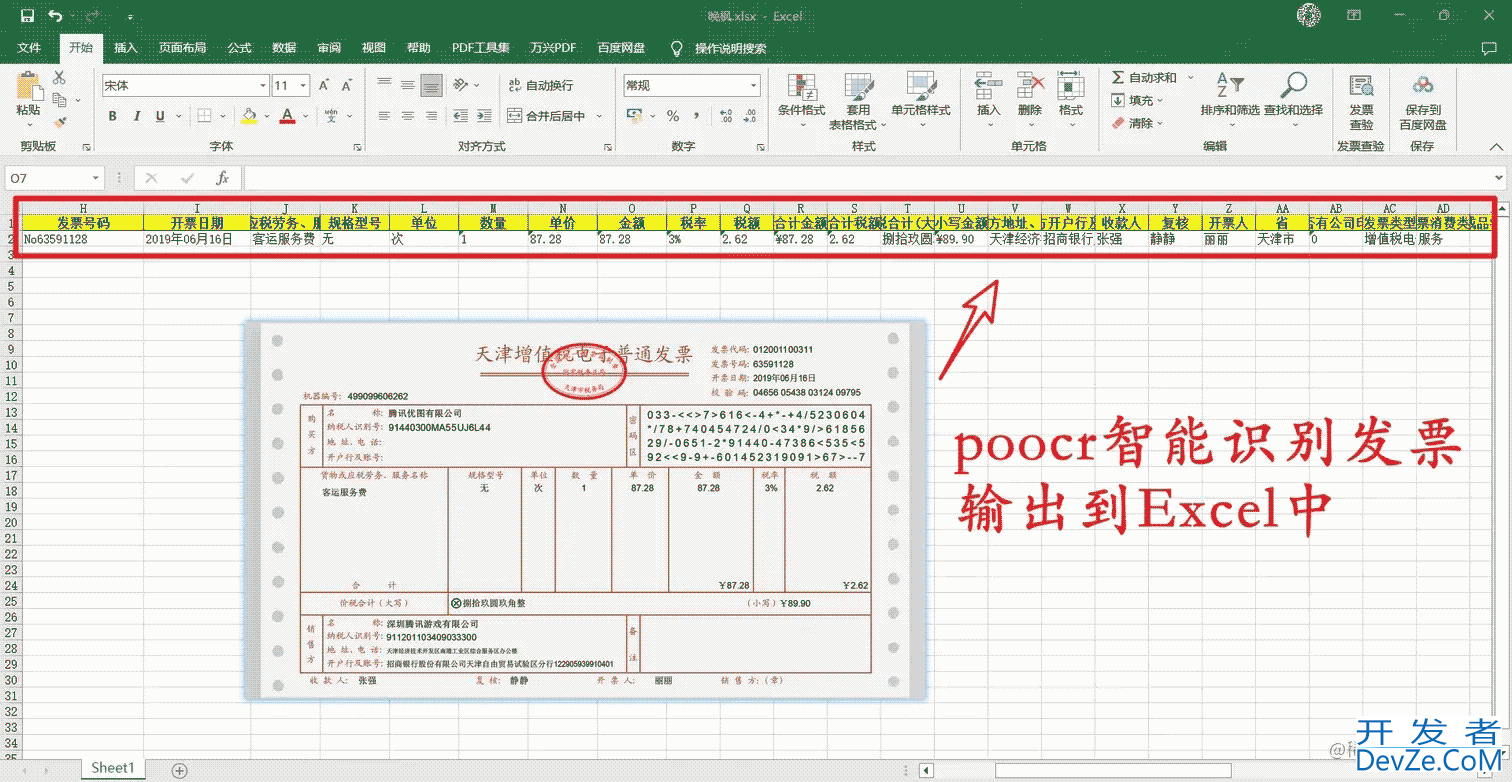The height and width of the screenshot is (782, 1512).
Task: Click the AutoSum (自动求和) button
Action: (1144, 78)
